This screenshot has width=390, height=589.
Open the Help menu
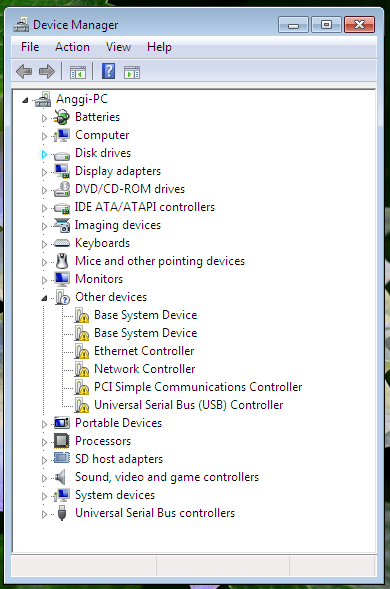(x=159, y=47)
